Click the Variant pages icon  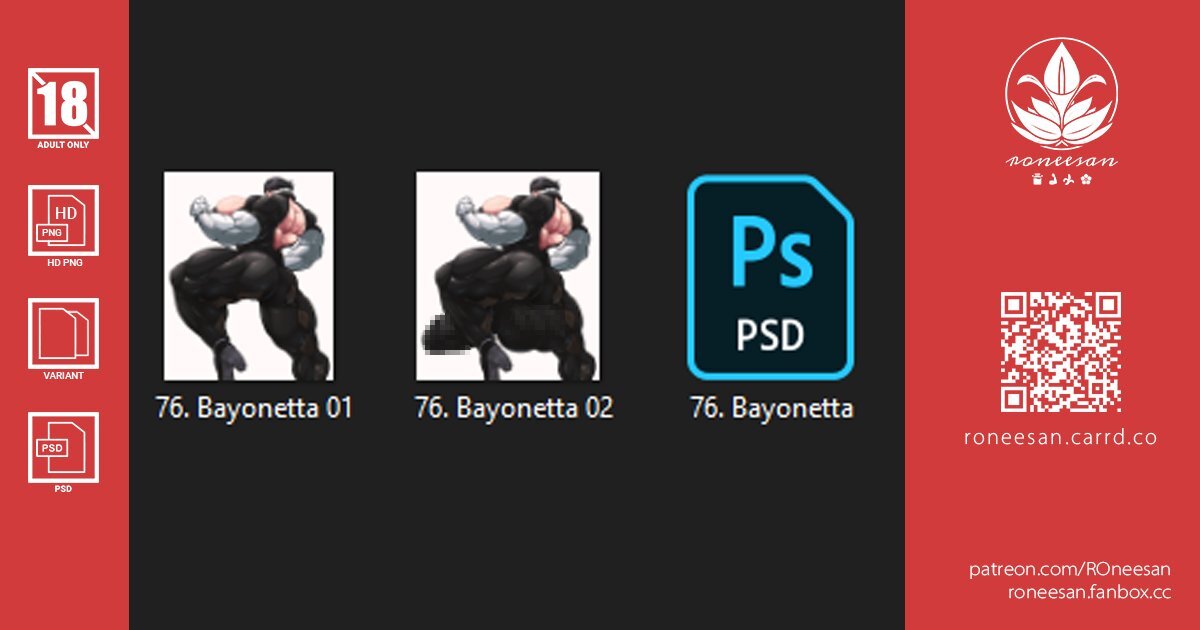pyautogui.click(x=63, y=334)
